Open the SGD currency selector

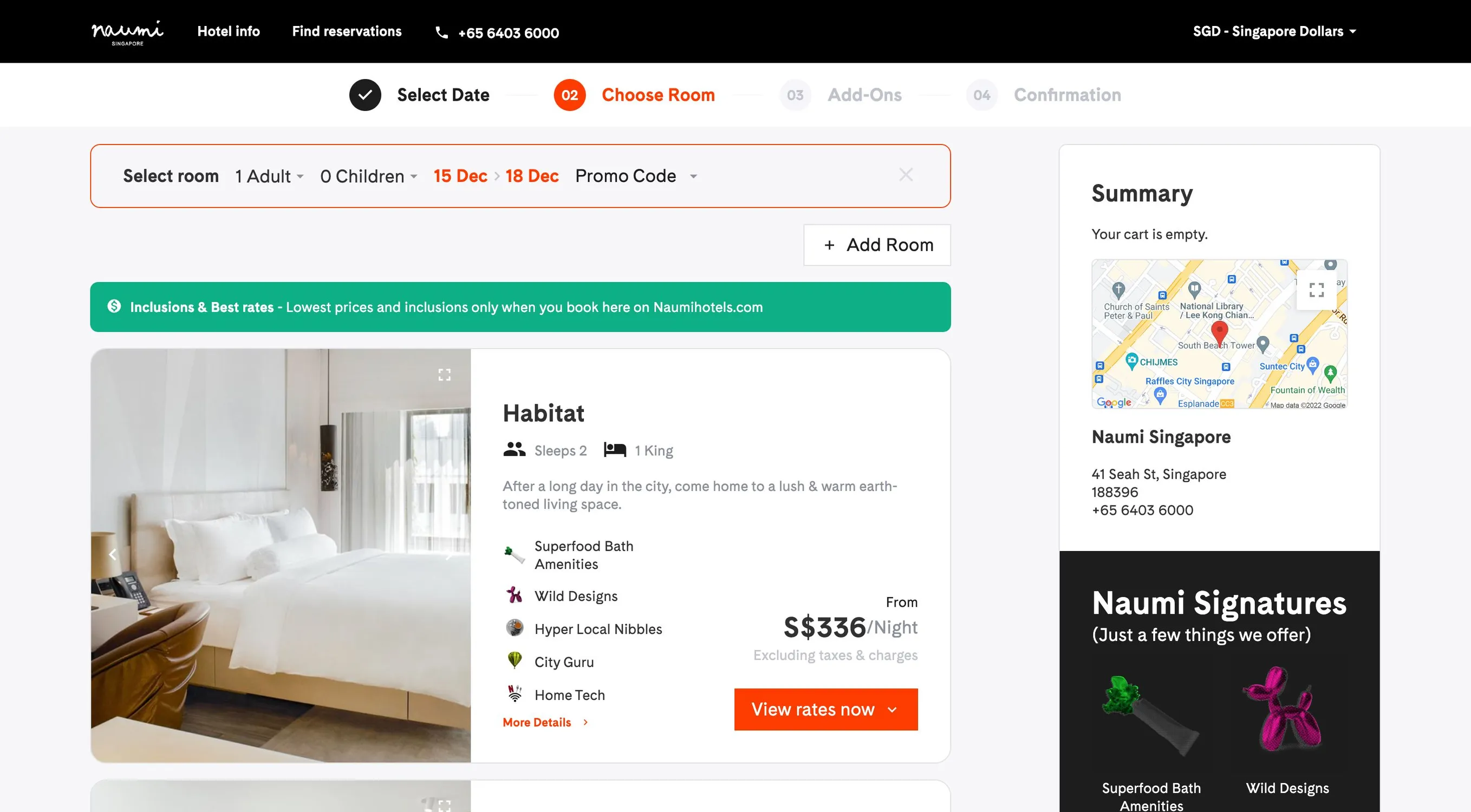click(1273, 31)
